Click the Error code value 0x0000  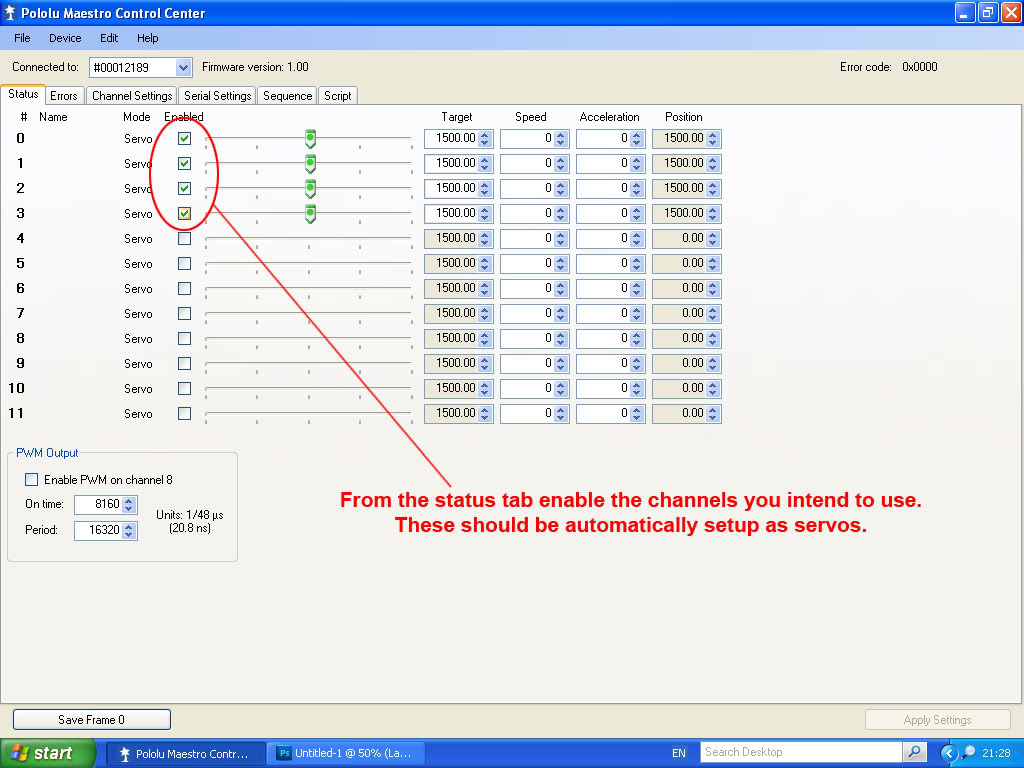(x=920, y=67)
